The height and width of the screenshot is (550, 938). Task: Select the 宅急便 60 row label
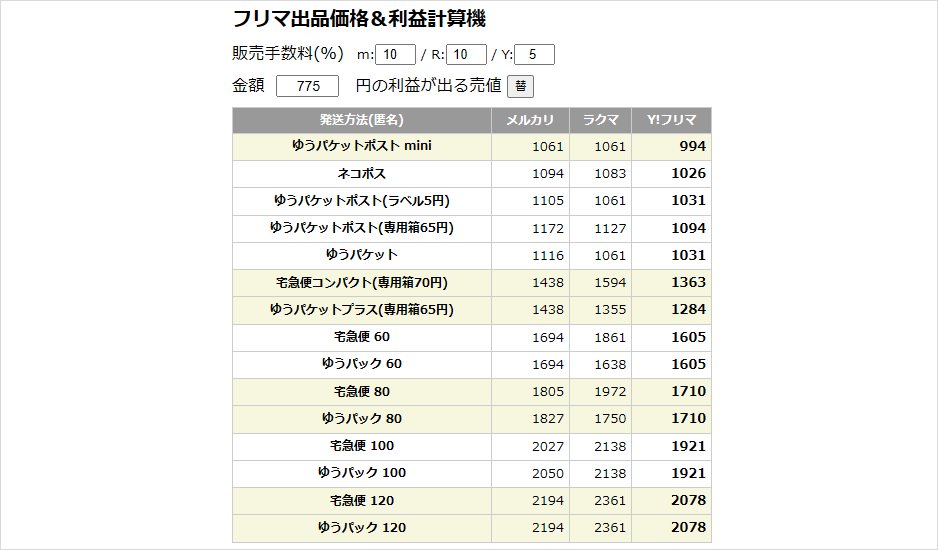point(361,337)
